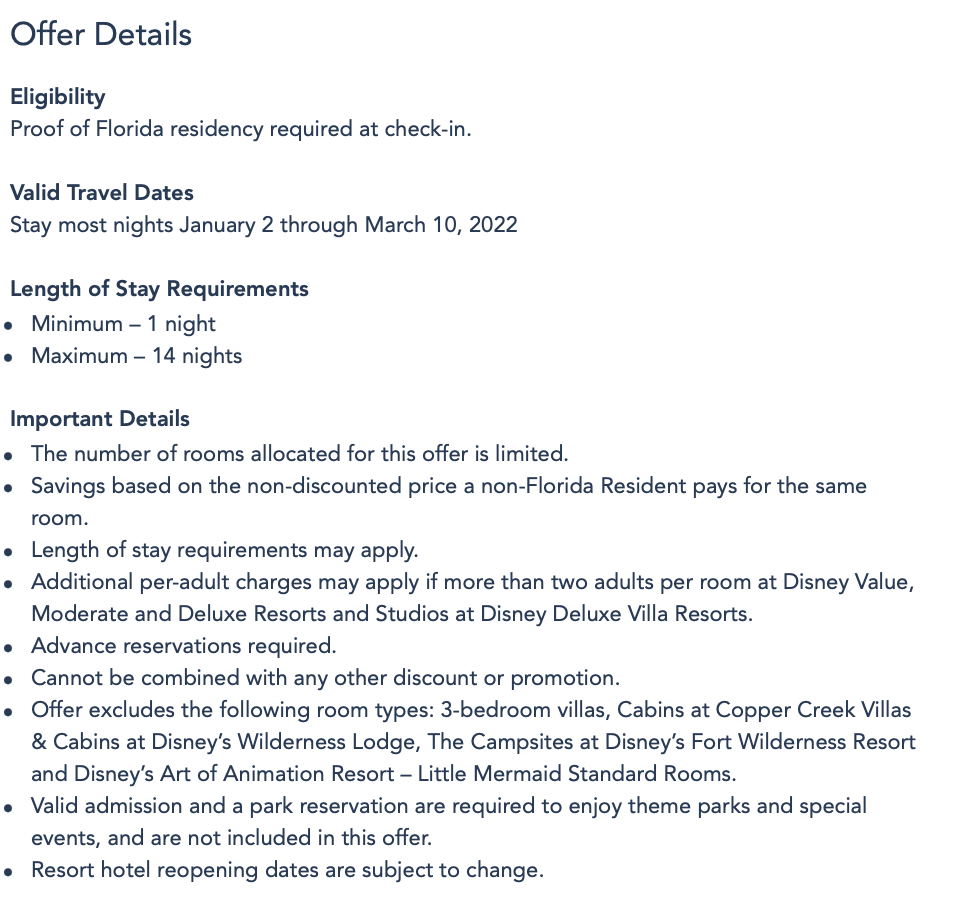The height and width of the screenshot is (908, 966).
Task: Click the January 2 through March 10 text
Action: [348, 224]
